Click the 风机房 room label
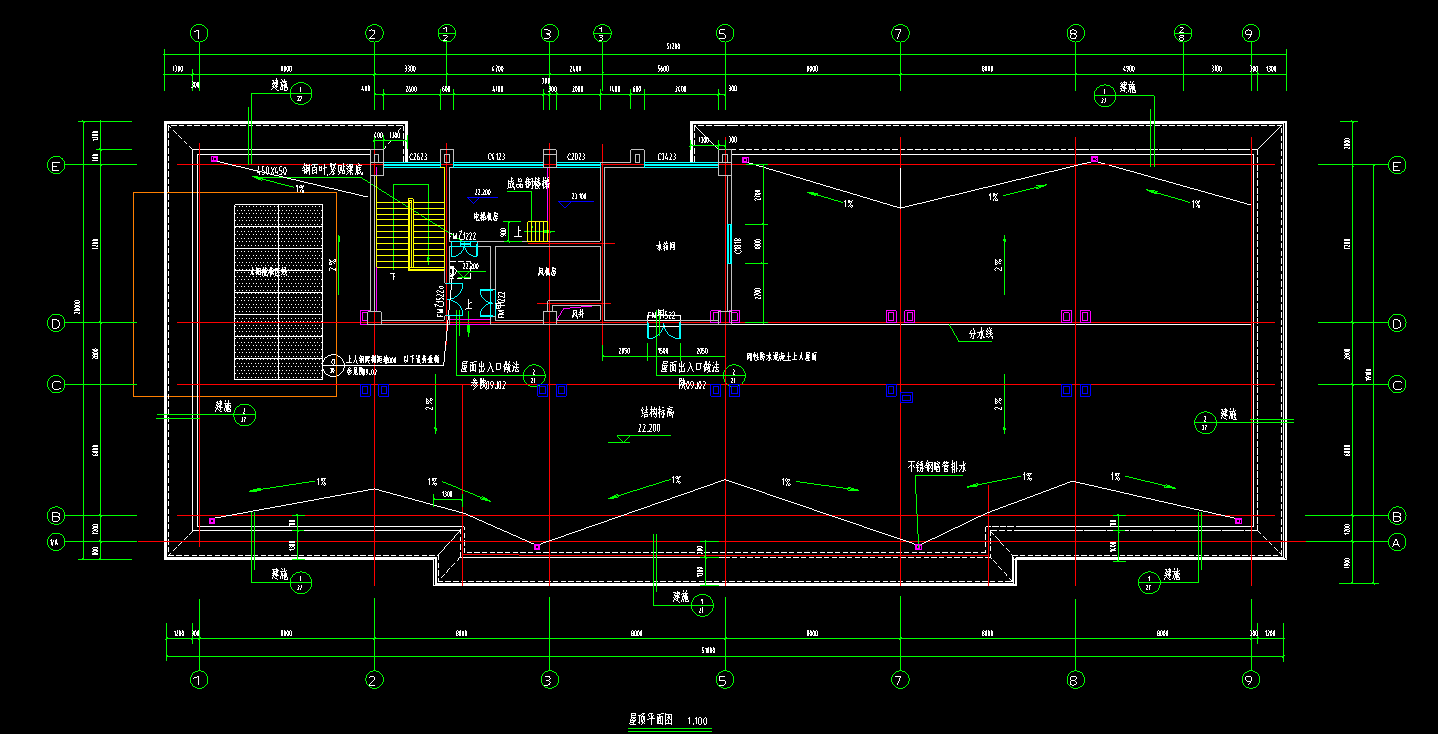Image resolution: width=1438 pixels, height=734 pixels. click(547, 271)
